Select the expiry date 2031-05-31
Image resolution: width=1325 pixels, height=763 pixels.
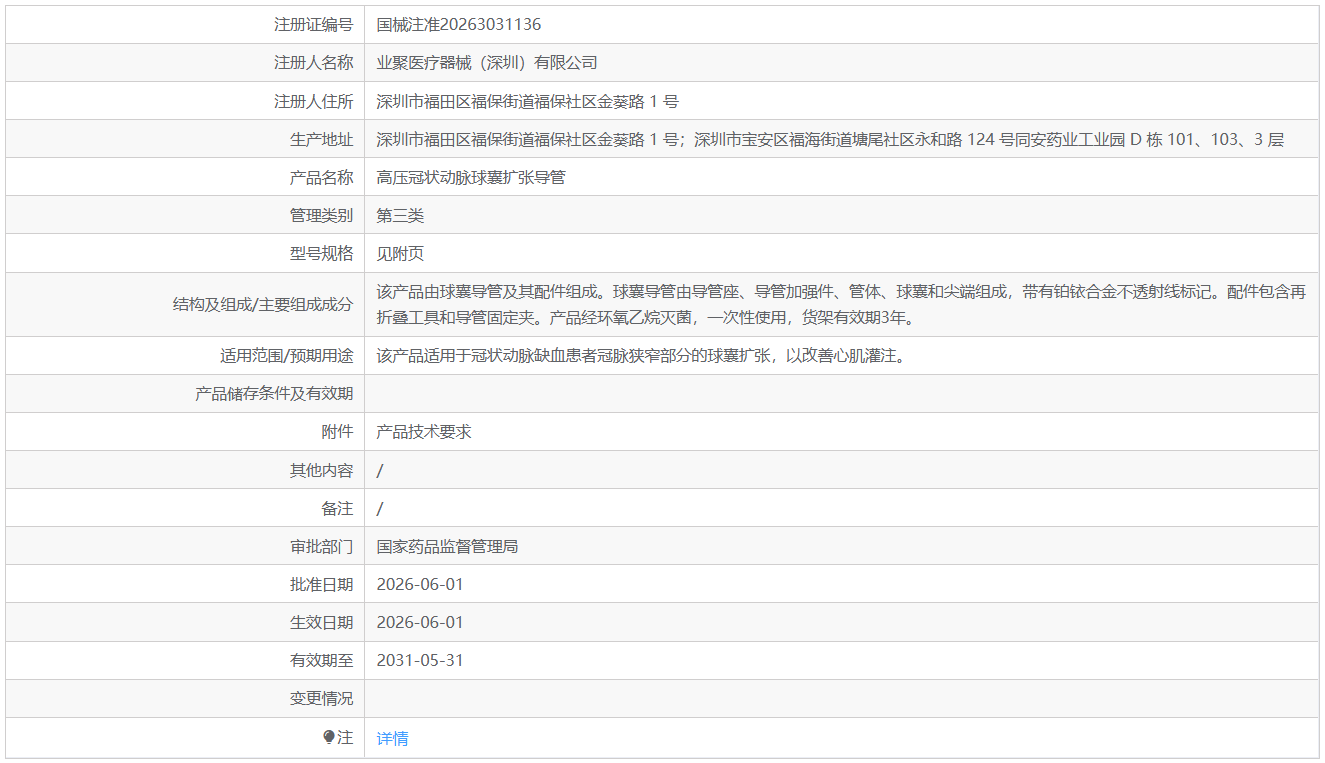tap(420, 660)
